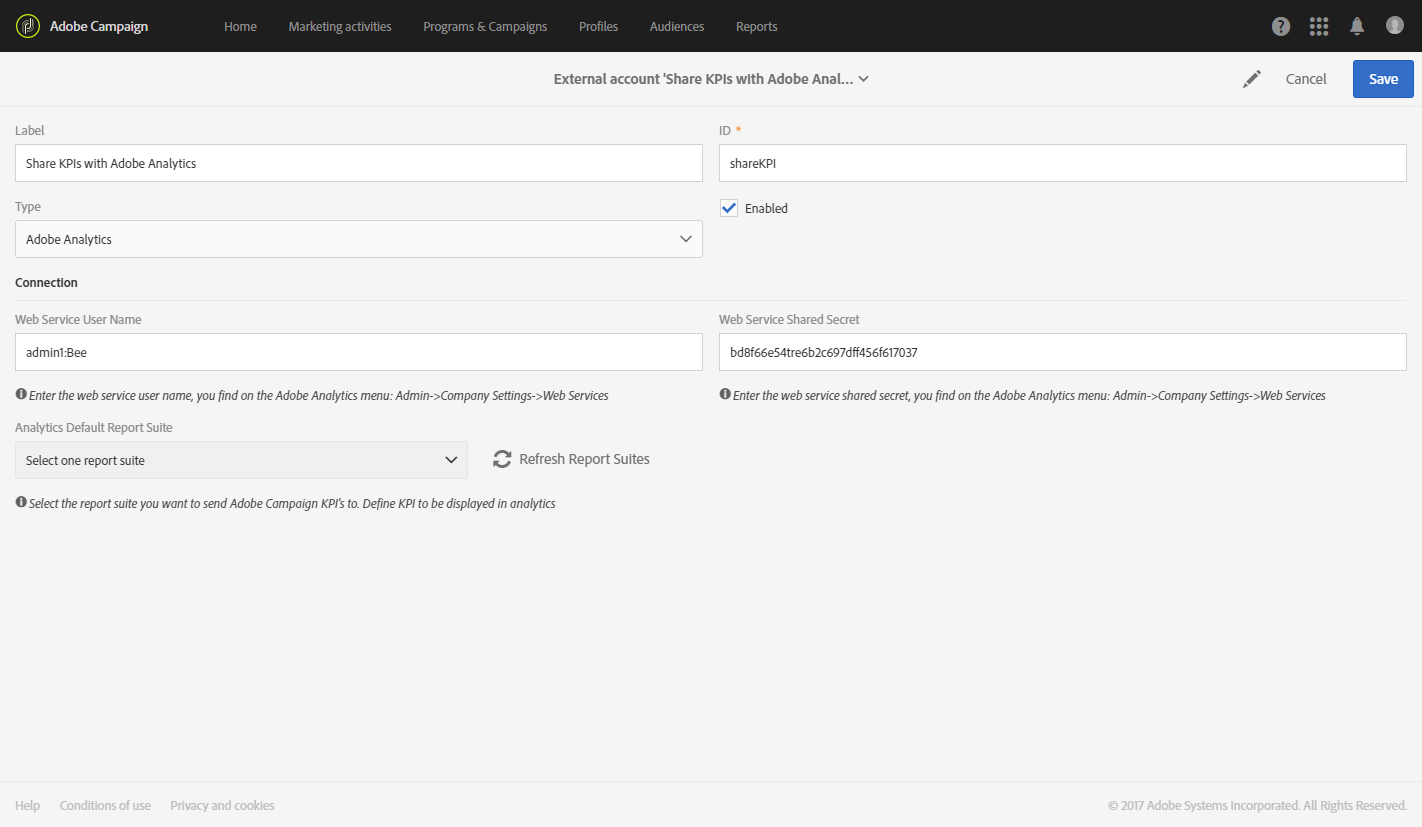This screenshot has height=827, width=1422.
Task: Click the 2017 Adobe Systems copyright text
Action: (1258, 805)
